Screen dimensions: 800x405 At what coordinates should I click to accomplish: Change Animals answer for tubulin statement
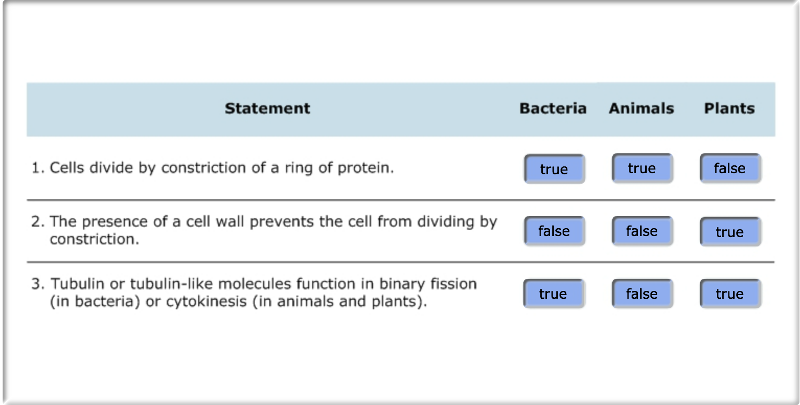[642, 294]
